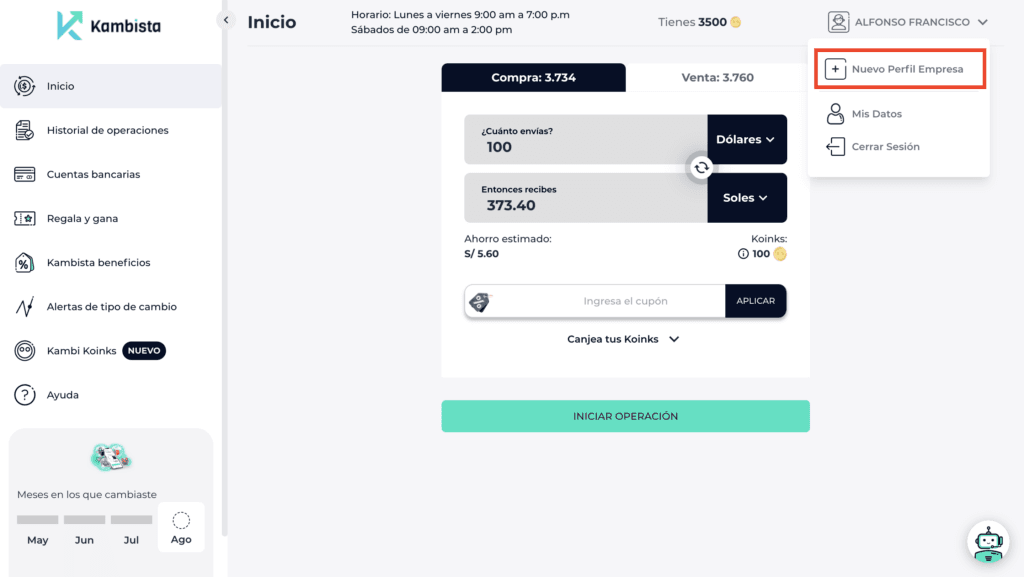Open the Soles currency dropdown
The height and width of the screenshot is (577, 1024).
point(746,198)
